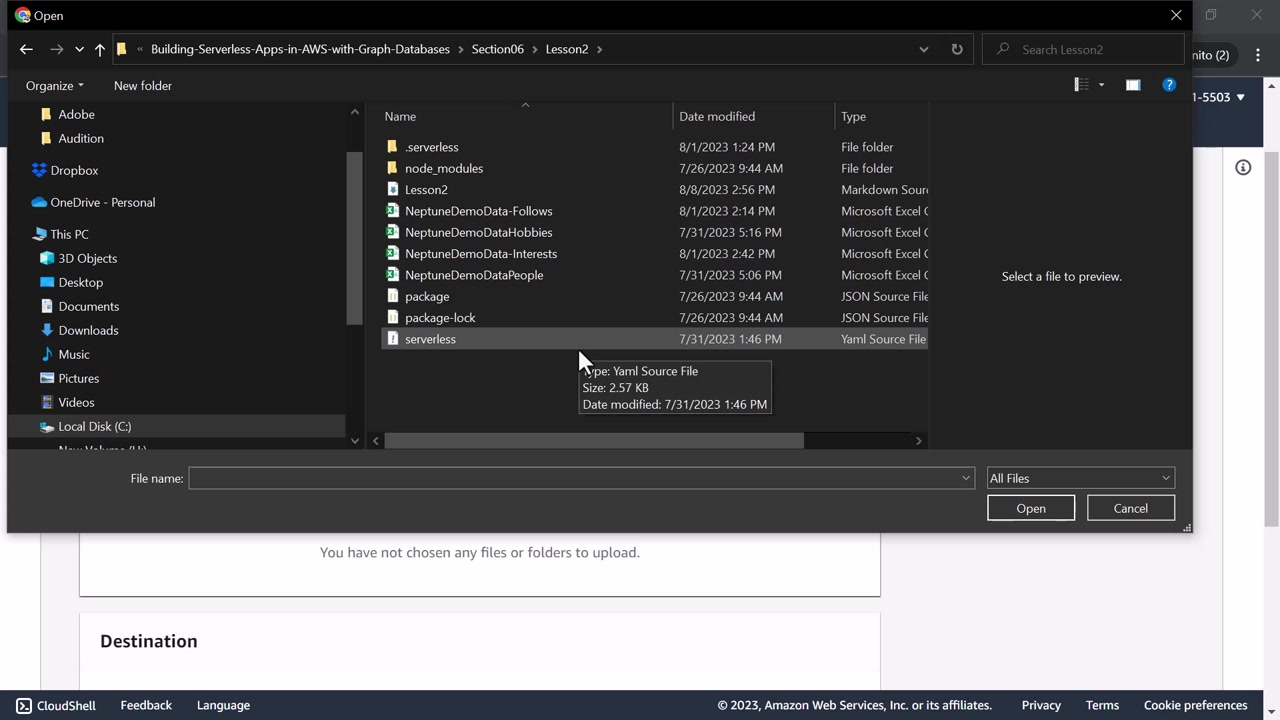The width and height of the screenshot is (1280, 720).
Task: Select the package JSON file
Action: 427,296
